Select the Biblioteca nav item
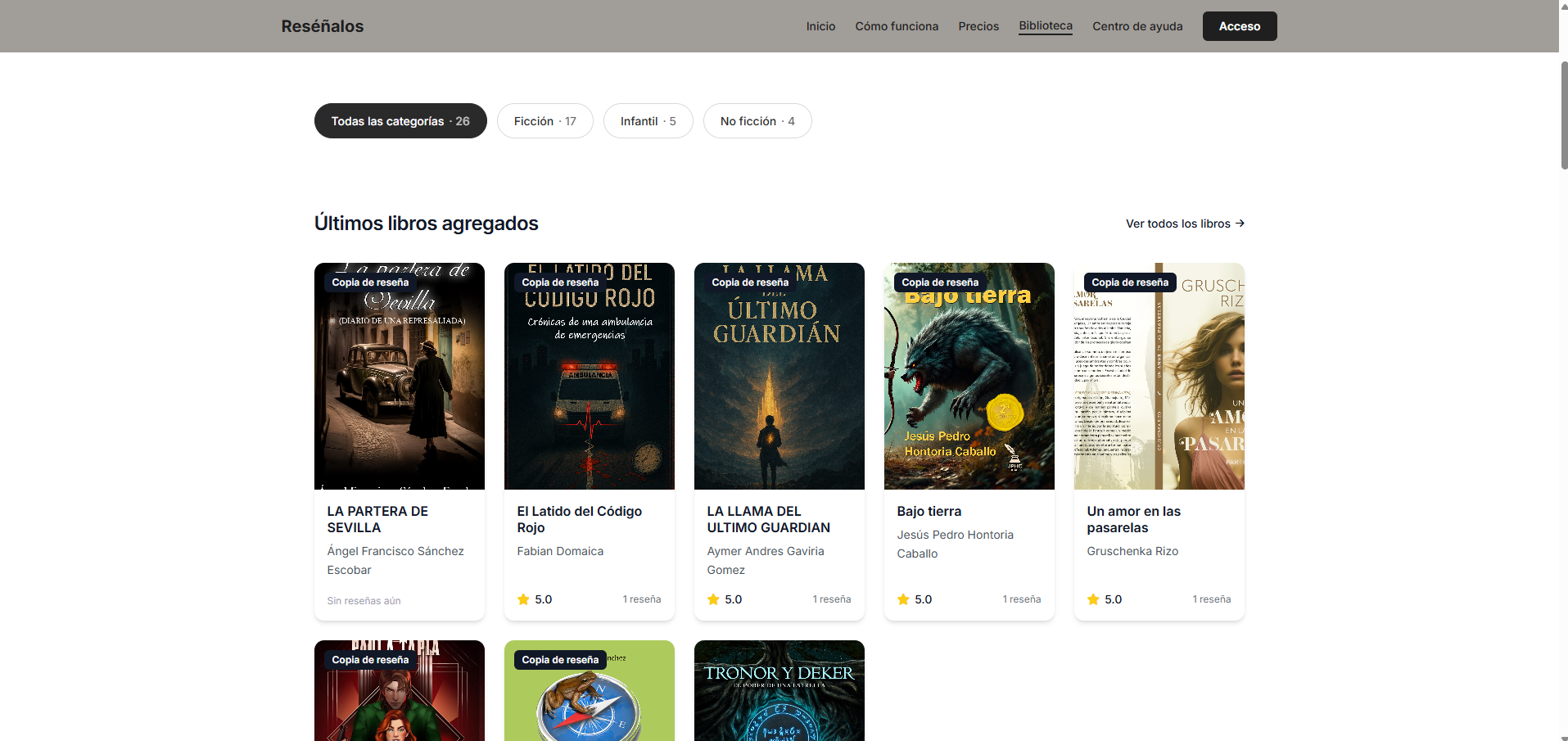The height and width of the screenshot is (741, 1568). (x=1046, y=25)
